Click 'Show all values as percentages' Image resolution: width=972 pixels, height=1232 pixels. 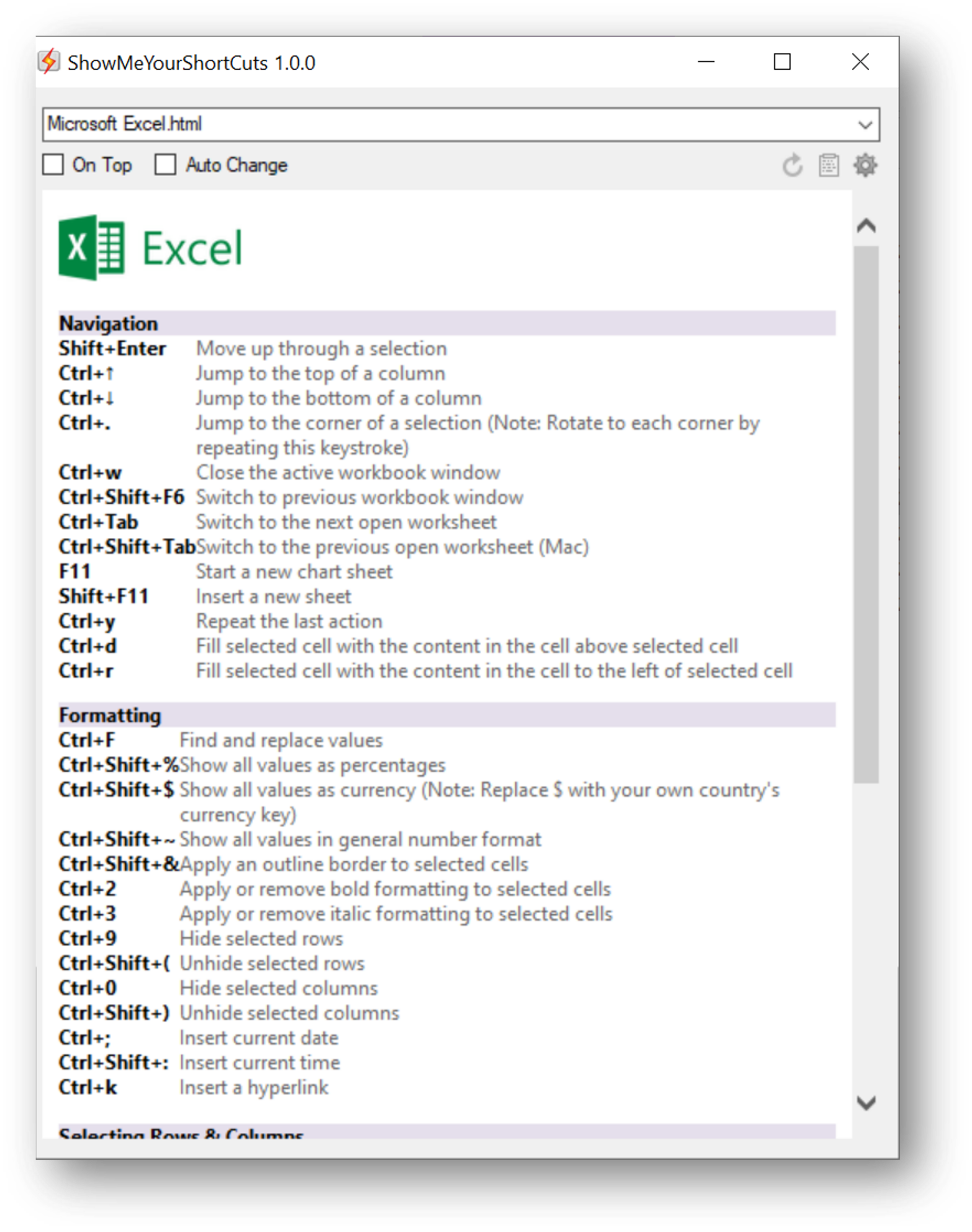pyautogui.click(x=313, y=765)
